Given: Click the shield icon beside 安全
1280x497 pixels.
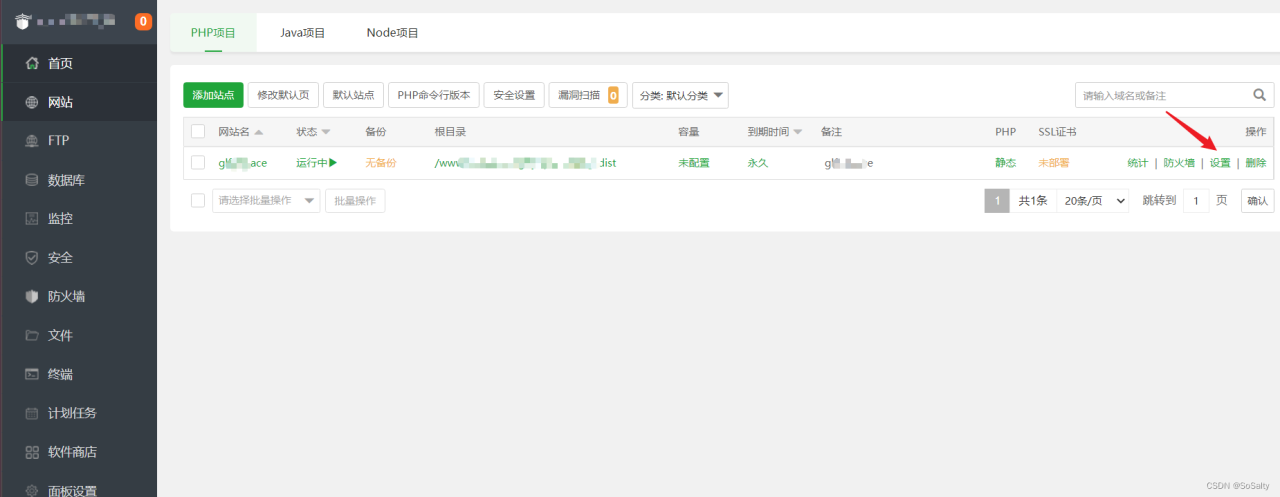Looking at the screenshot, I should point(31,257).
